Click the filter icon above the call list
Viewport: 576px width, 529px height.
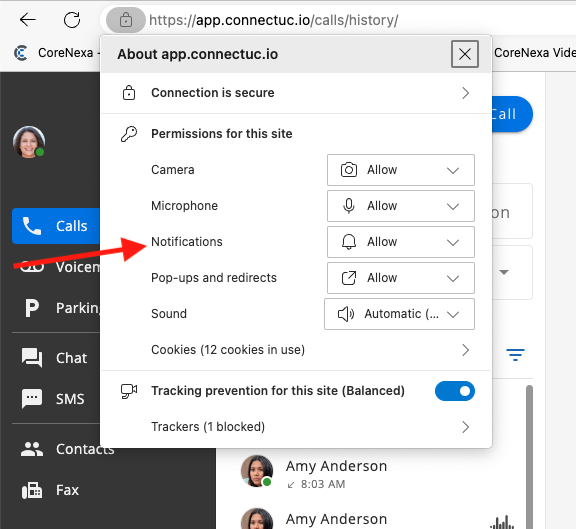pyautogui.click(x=515, y=355)
